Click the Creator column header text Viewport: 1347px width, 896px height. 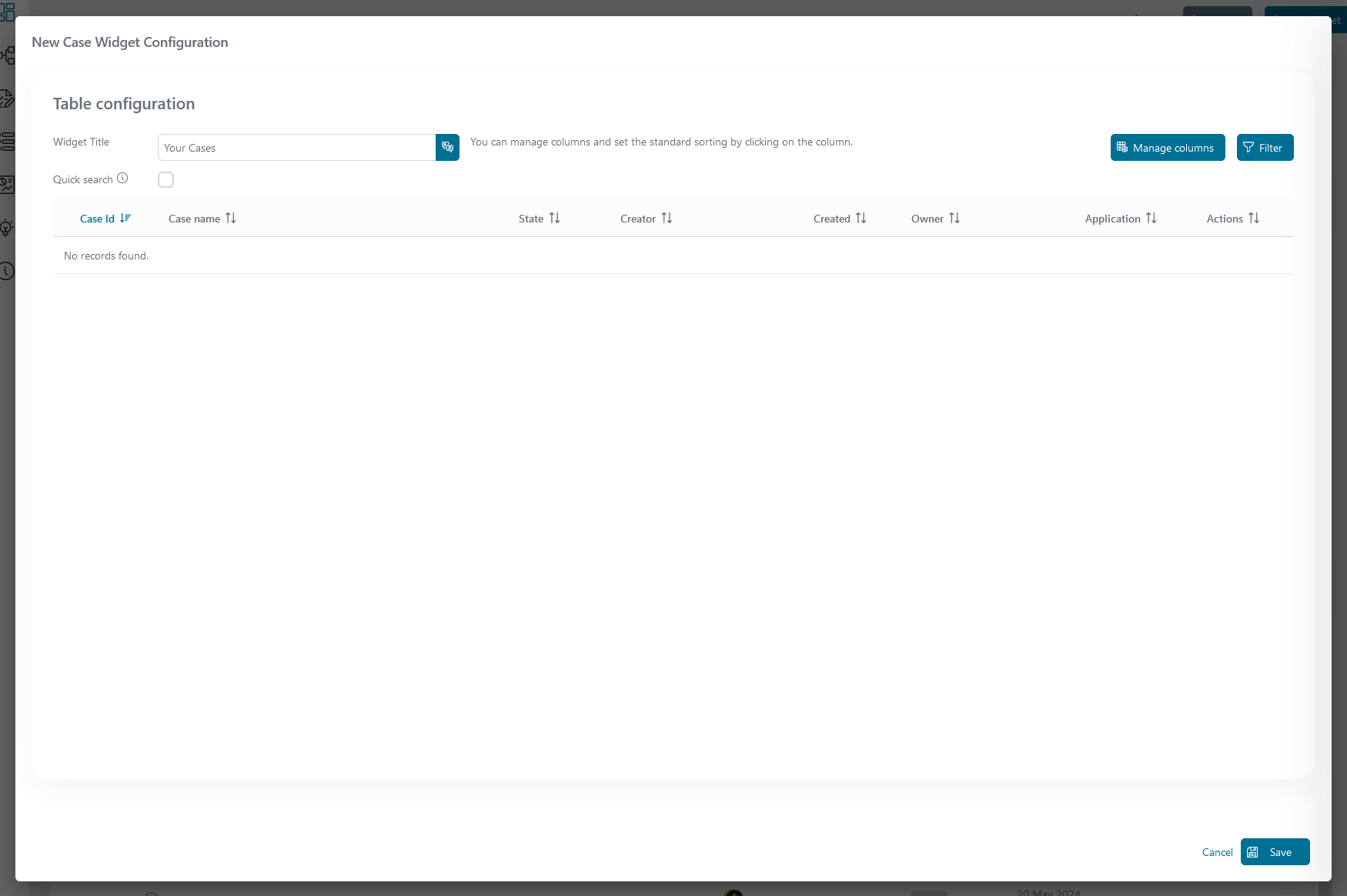coord(638,219)
